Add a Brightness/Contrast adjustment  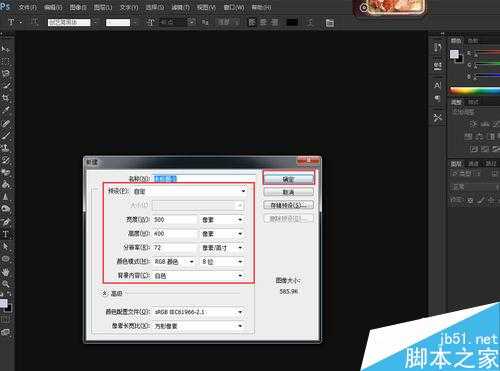(474, 124)
